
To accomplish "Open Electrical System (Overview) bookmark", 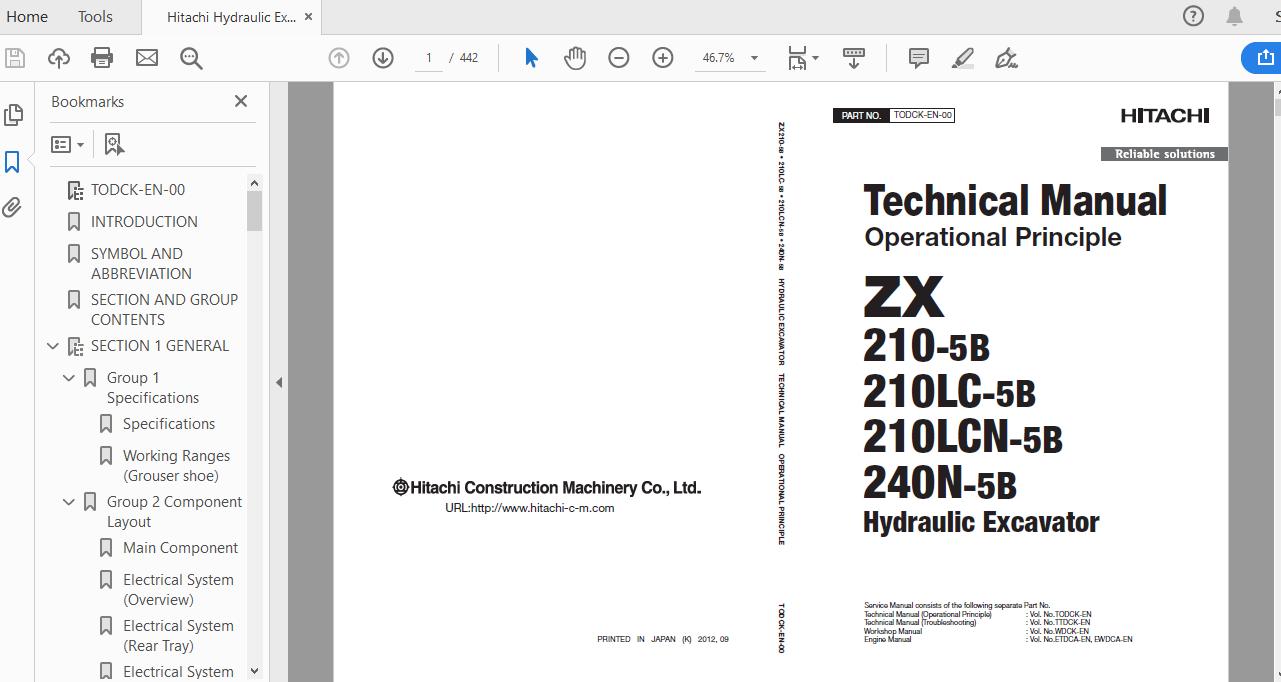I will point(178,590).
